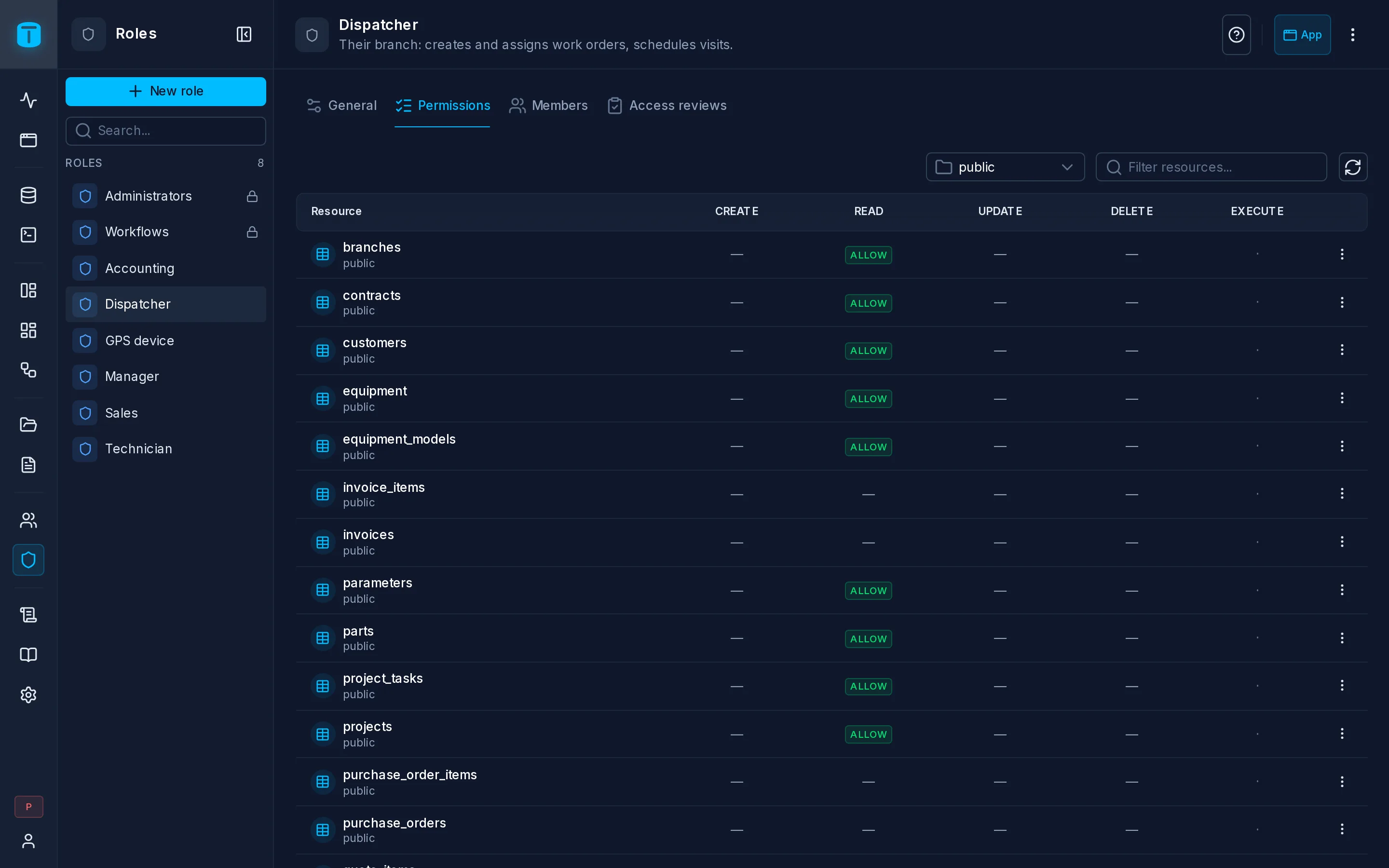Switch to the Permissions tab

(x=443, y=106)
